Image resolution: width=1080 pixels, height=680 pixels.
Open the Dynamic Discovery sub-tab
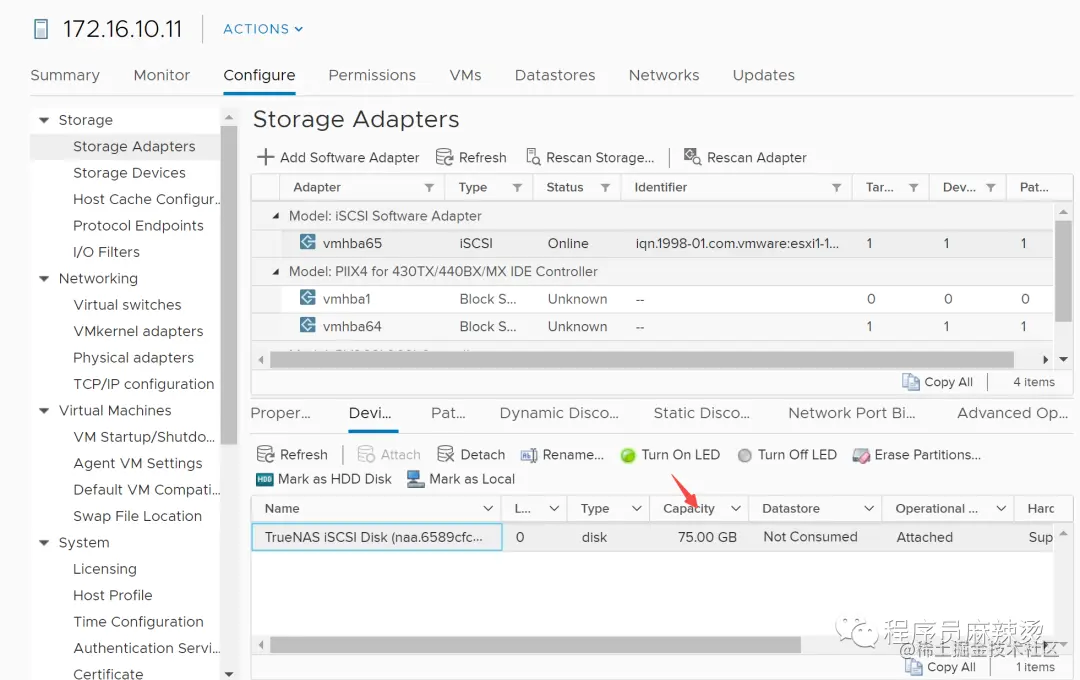559,413
